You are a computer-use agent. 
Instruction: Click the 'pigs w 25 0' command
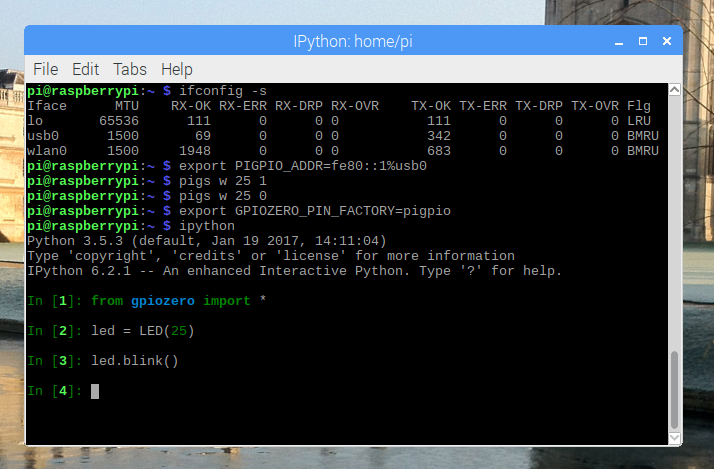tap(223, 196)
